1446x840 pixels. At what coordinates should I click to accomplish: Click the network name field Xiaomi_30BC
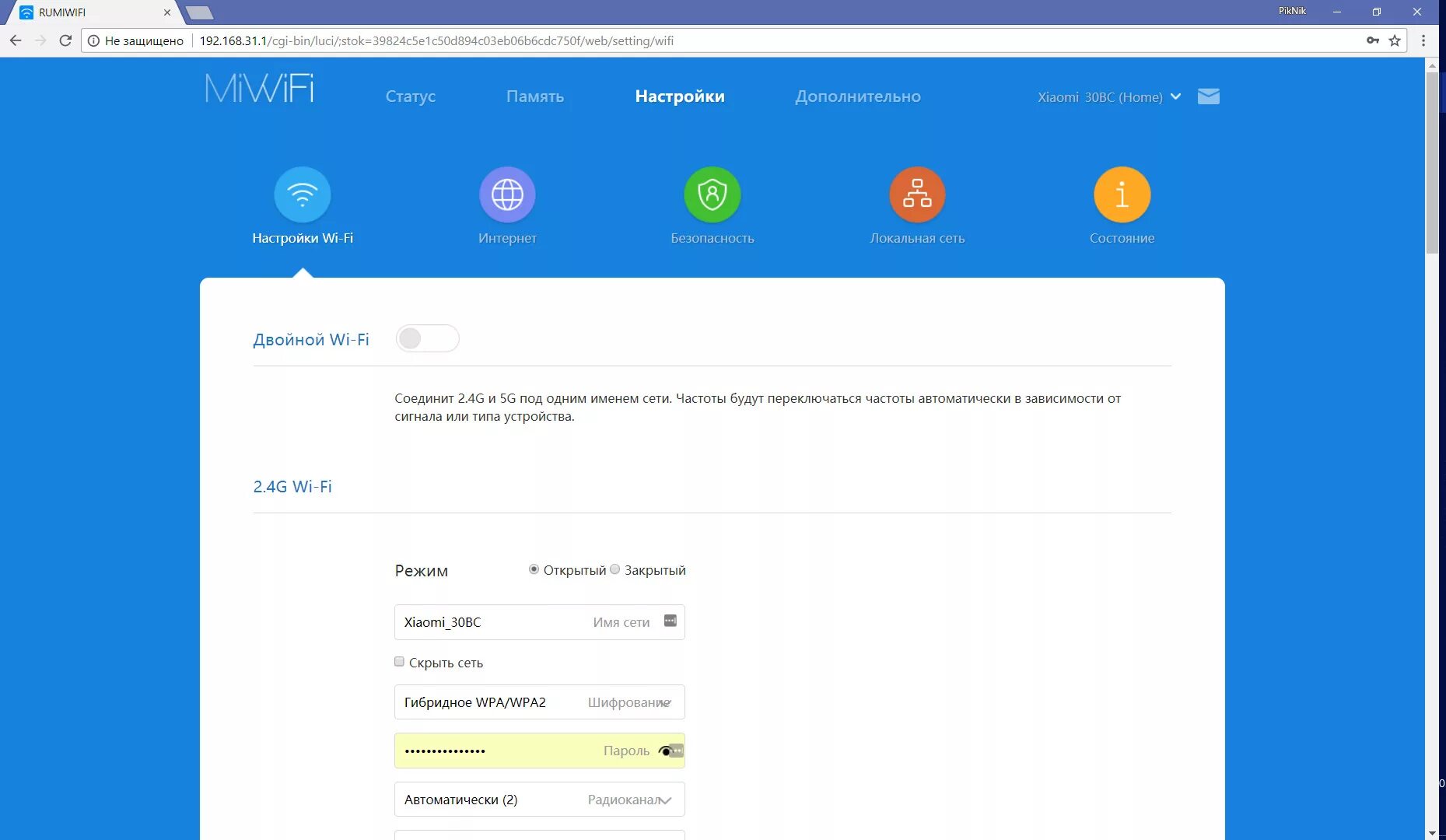click(x=540, y=622)
